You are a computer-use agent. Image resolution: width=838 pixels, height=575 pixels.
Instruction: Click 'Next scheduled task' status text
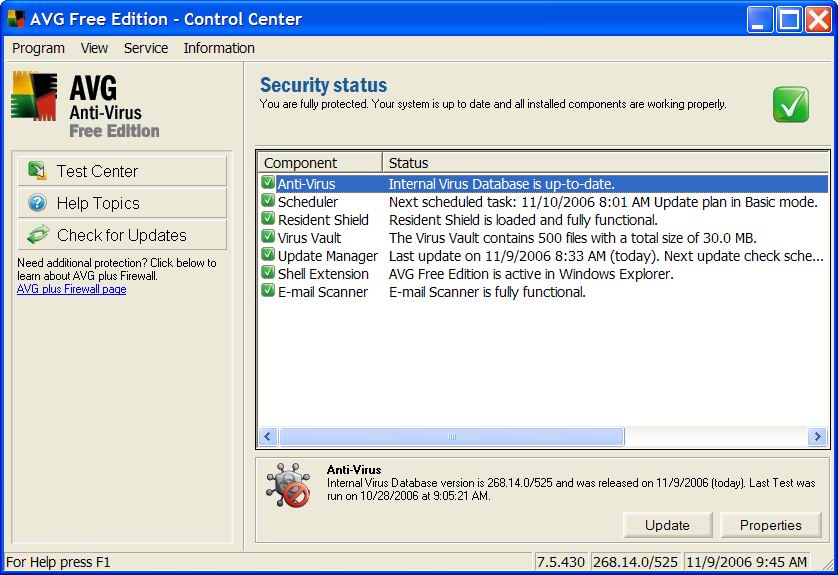pyautogui.click(x=603, y=202)
